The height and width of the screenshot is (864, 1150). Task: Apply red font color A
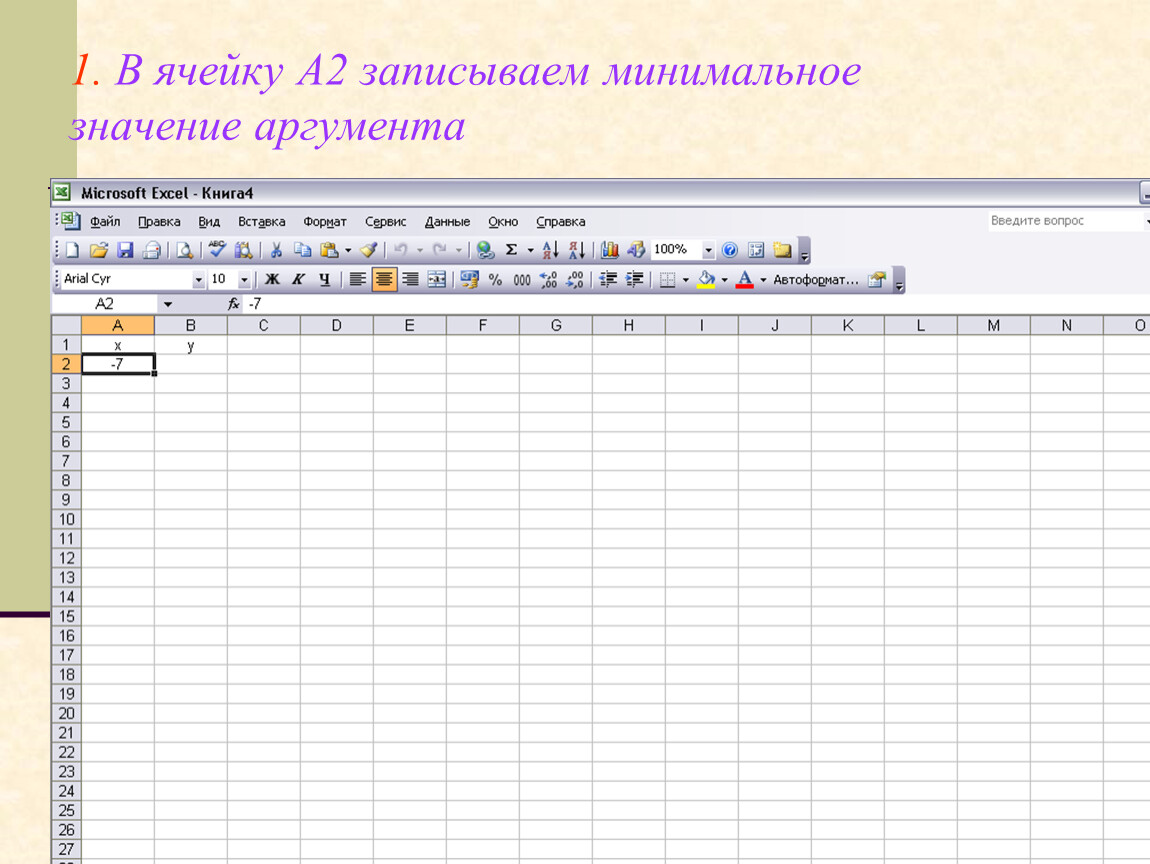[x=744, y=279]
